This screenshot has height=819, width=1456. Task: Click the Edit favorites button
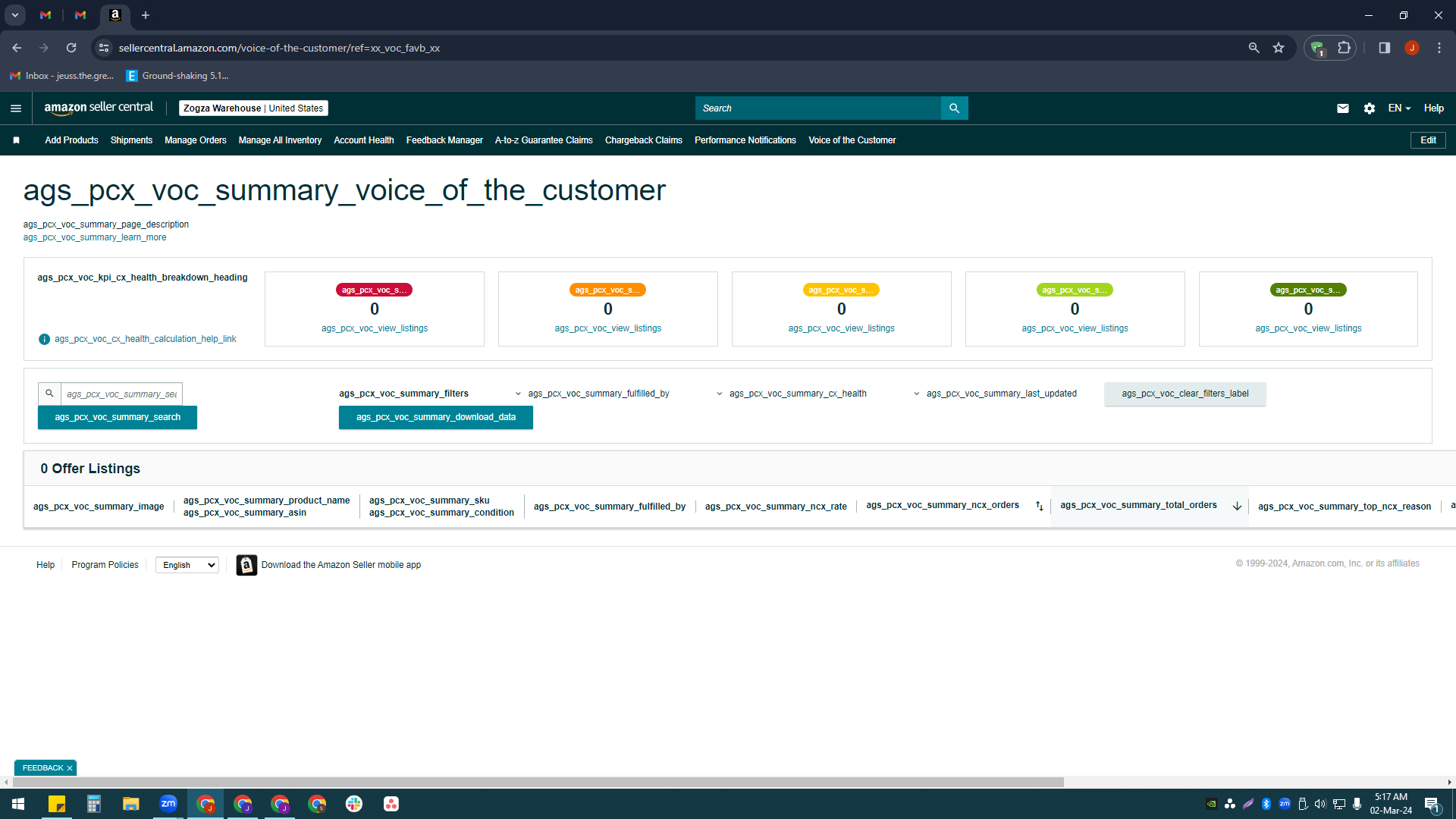tap(1428, 140)
